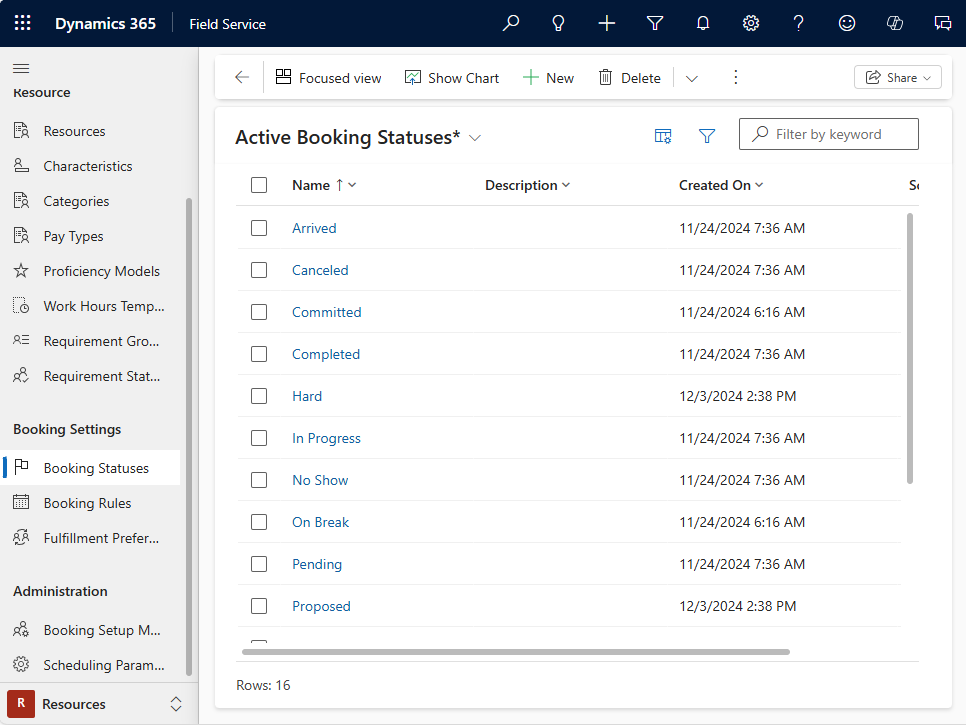The image size is (966, 725).
Task: Open the Dynamics 365 app launcher
Action: coord(22,23)
